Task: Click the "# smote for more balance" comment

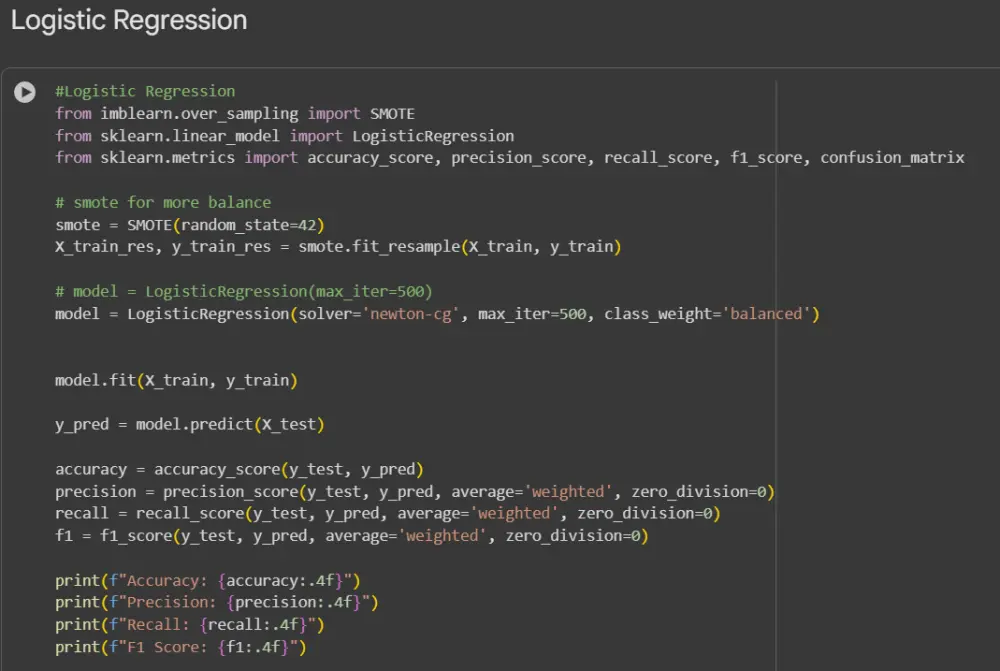Action: click(163, 202)
